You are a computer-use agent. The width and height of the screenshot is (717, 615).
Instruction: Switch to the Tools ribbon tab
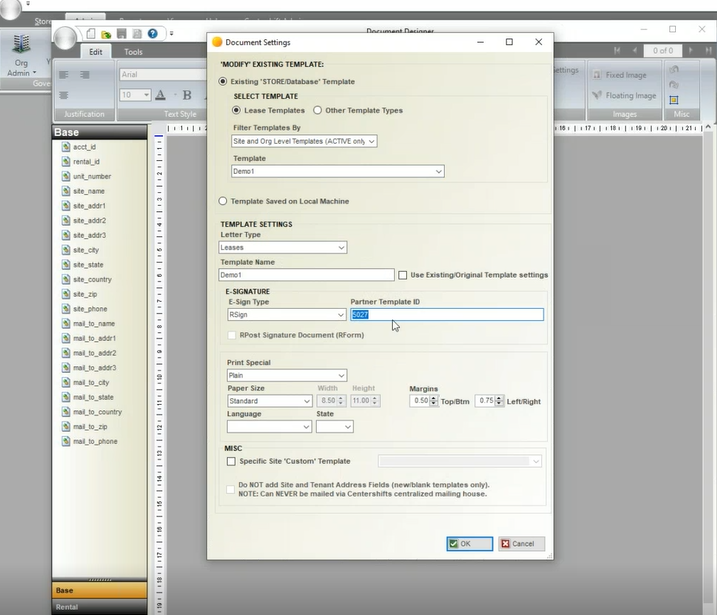pos(133,52)
